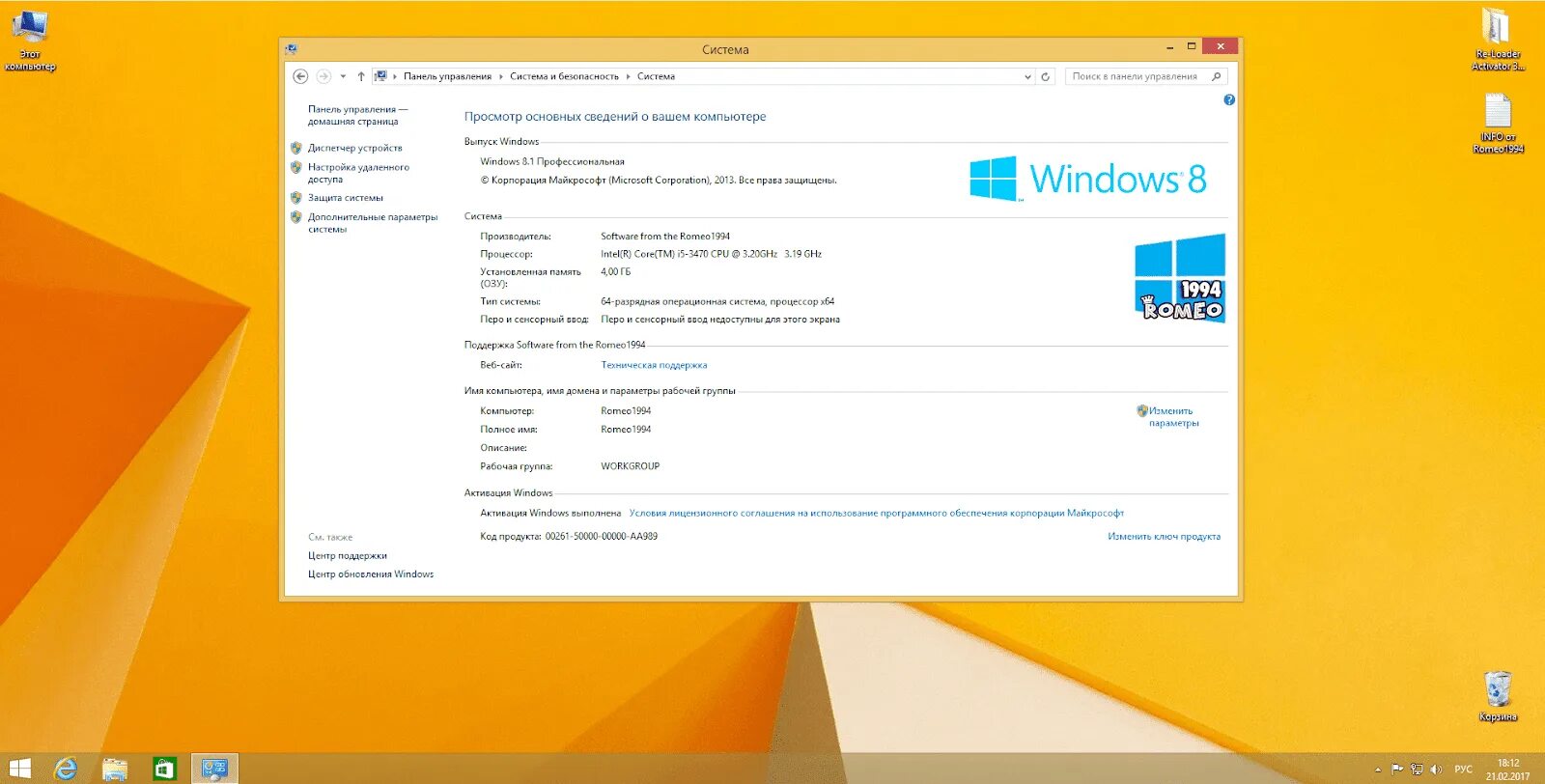The height and width of the screenshot is (784, 1545).
Task: Maximize the Система window
Action: point(1192,46)
